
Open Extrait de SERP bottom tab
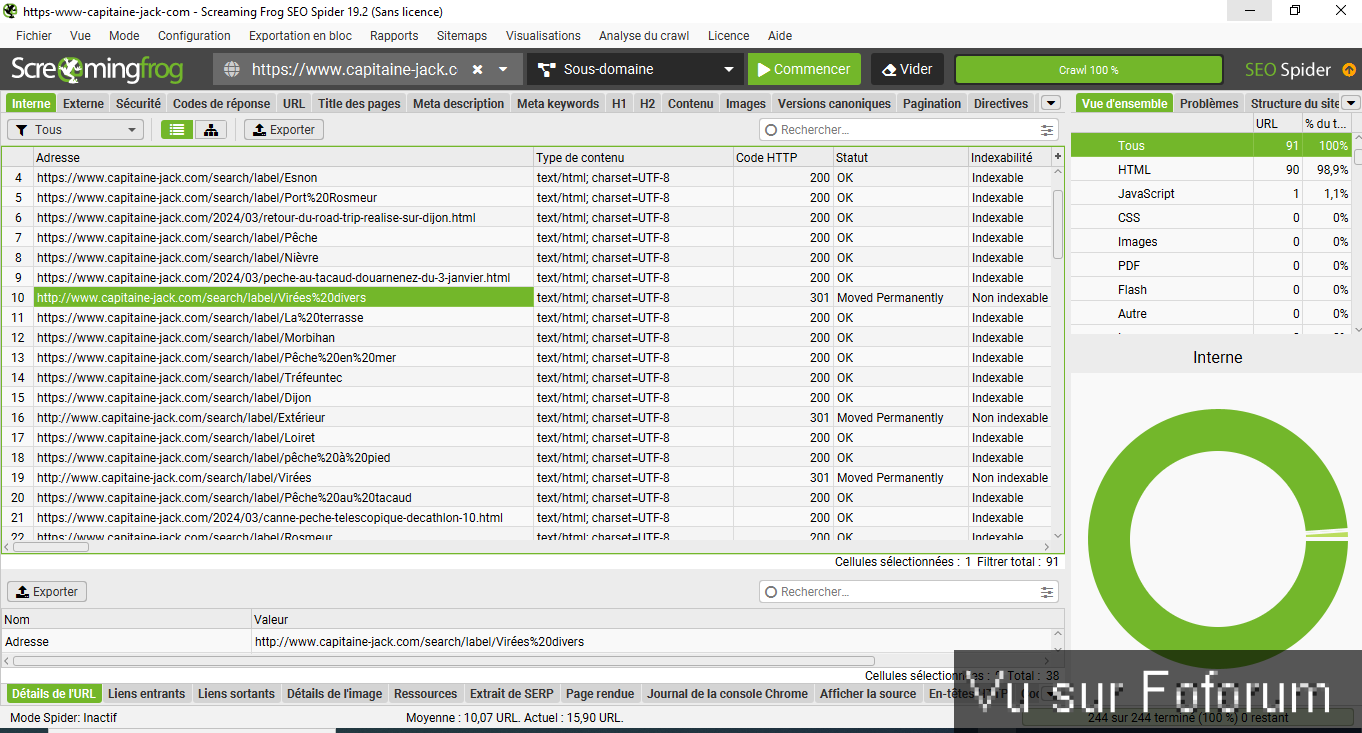click(511, 693)
